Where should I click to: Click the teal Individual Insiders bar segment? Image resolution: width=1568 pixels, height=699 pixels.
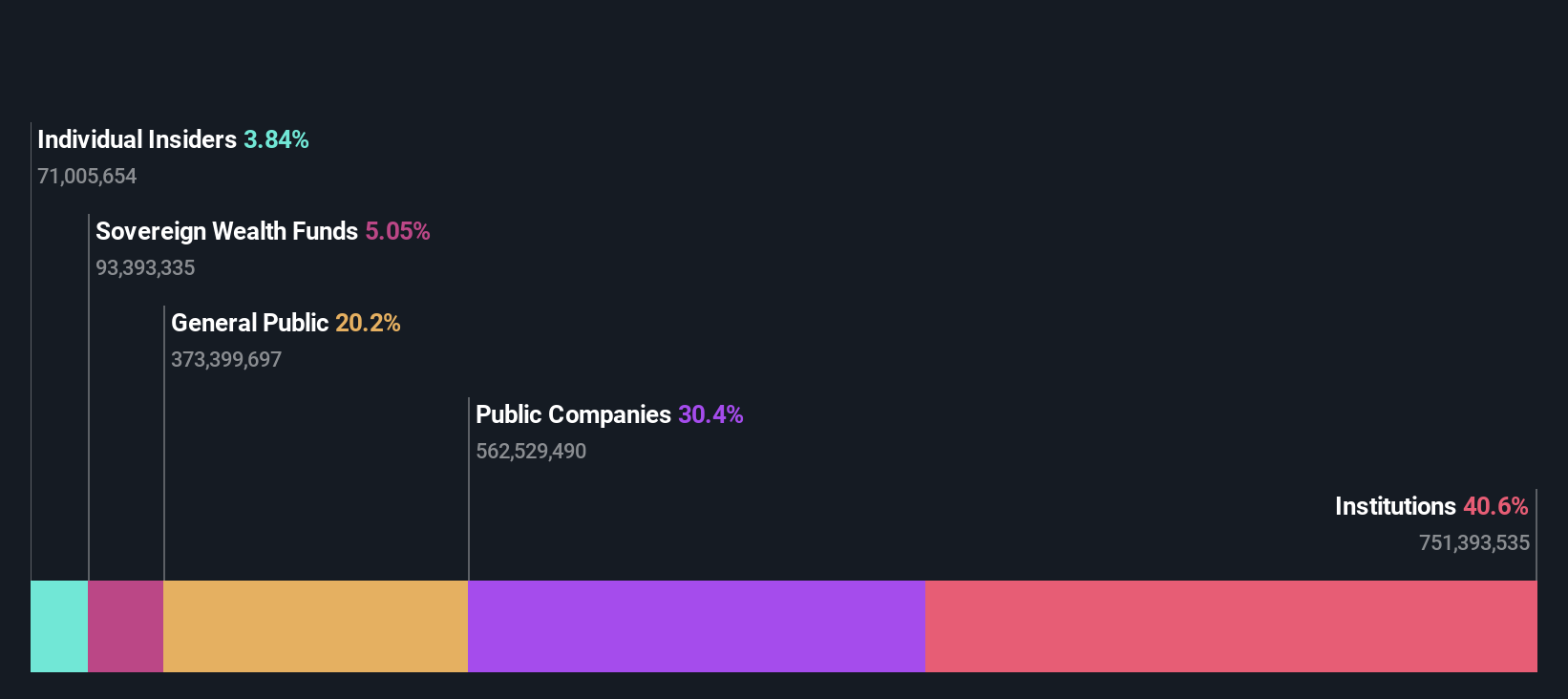point(59,626)
